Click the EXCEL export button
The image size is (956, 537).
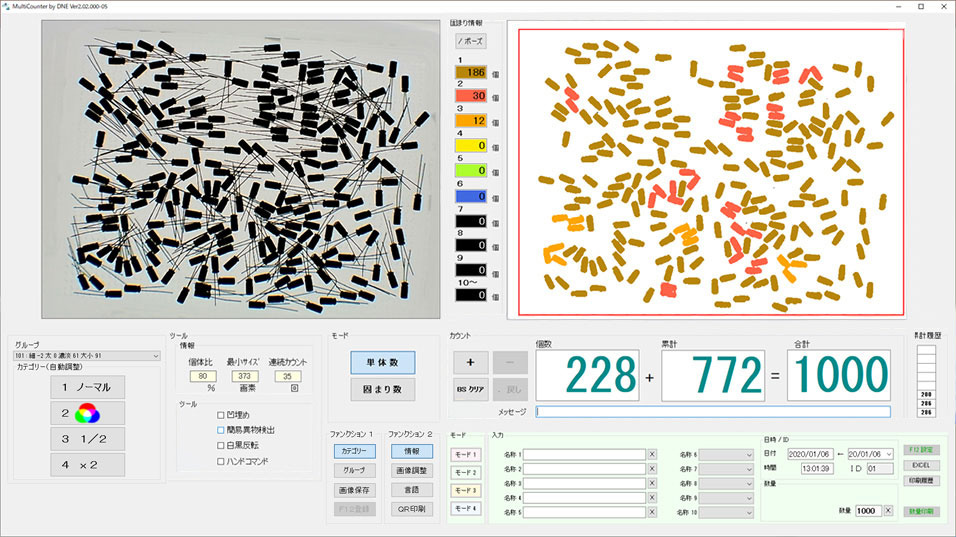click(921, 465)
